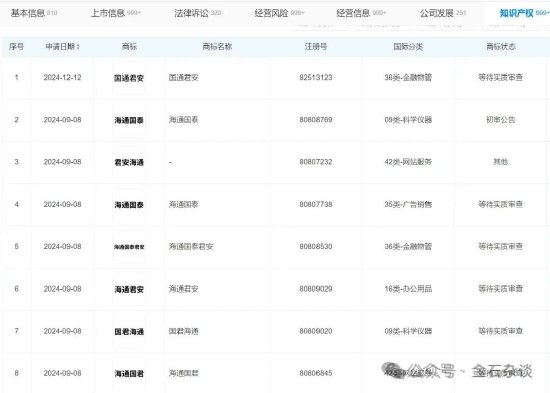Open 海通国泰 trademark image for 80807738

[x=129, y=205]
